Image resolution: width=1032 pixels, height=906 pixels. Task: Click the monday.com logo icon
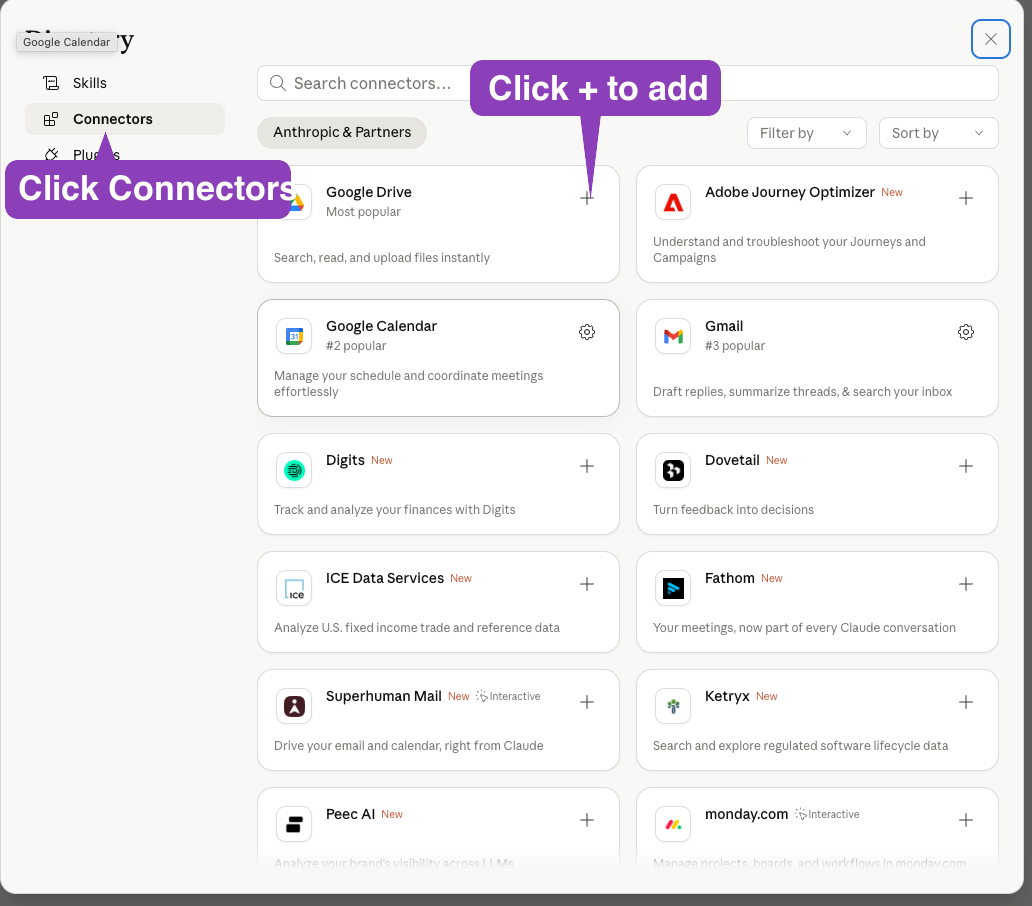[x=673, y=824]
